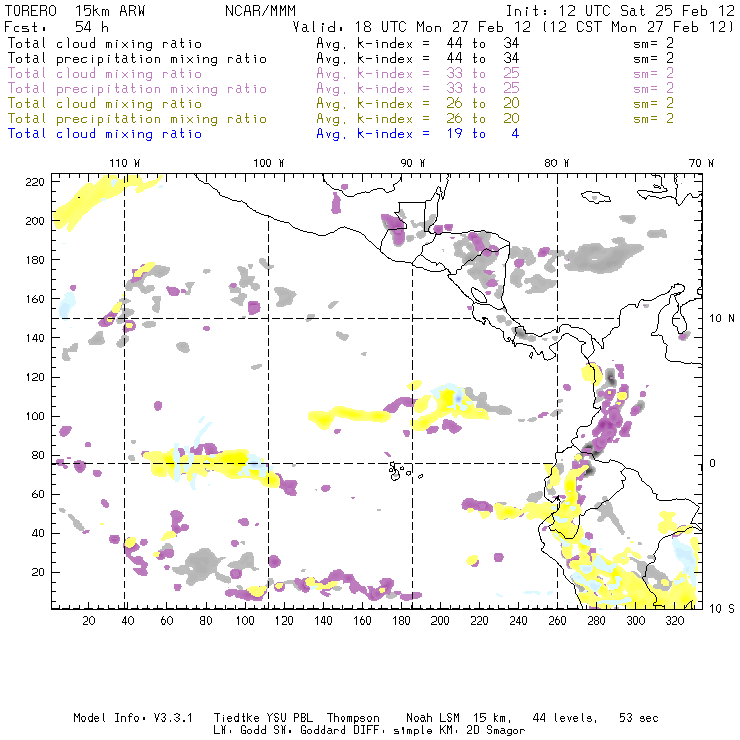
Task: Select the "10 N" latitude label
Action: pyautogui.click(x=722, y=319)
